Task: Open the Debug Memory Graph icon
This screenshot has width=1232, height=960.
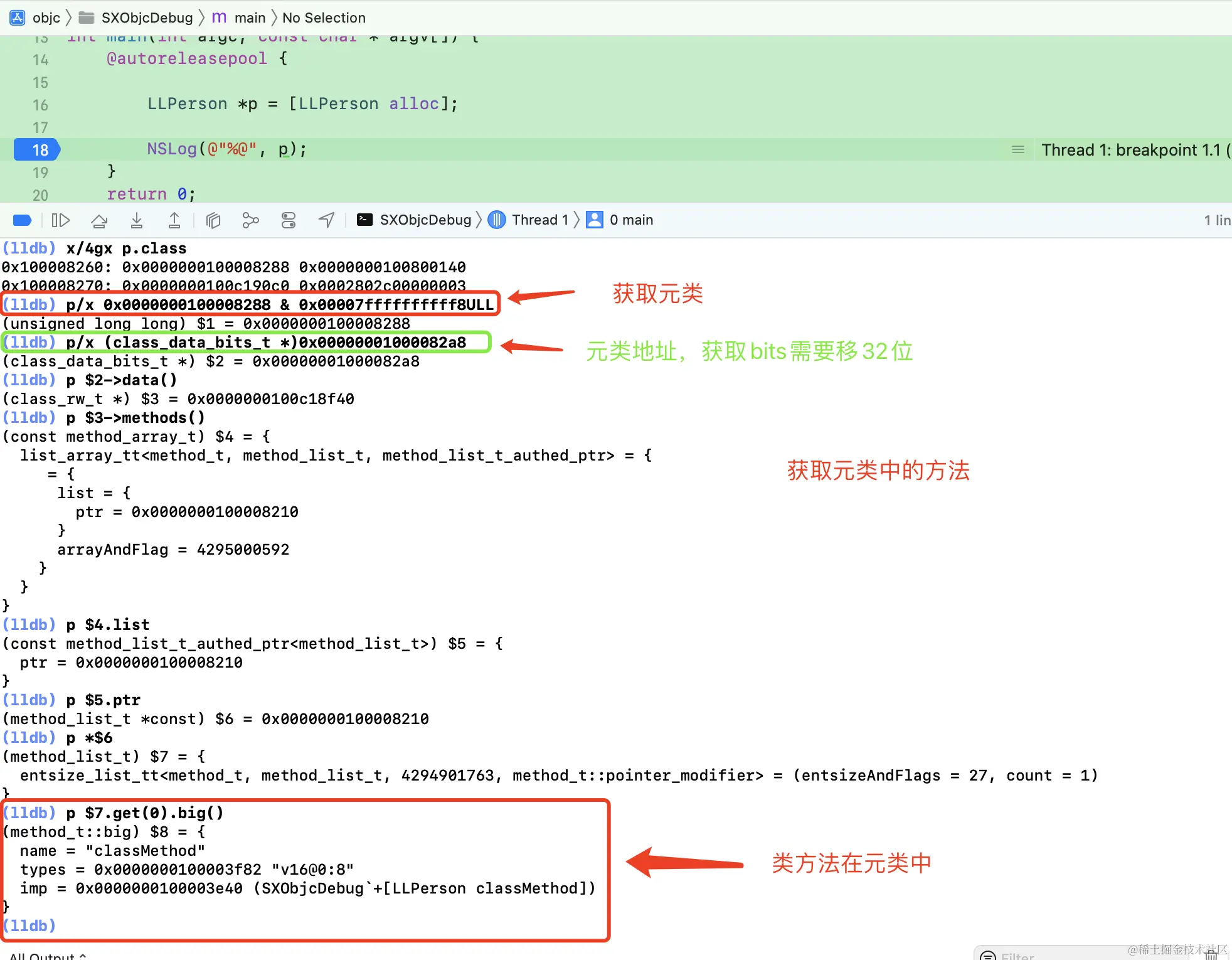Action: coord(250,220)
